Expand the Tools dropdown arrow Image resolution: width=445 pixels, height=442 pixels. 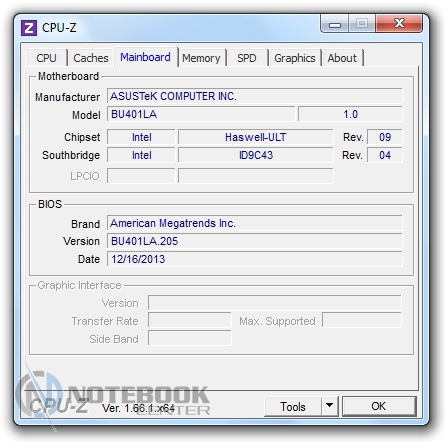330,406
